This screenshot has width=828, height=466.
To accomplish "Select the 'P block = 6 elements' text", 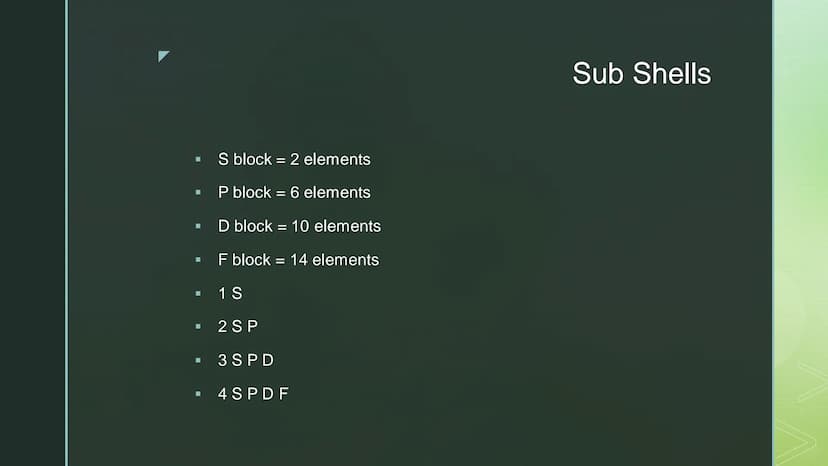I will pos(294,193).
